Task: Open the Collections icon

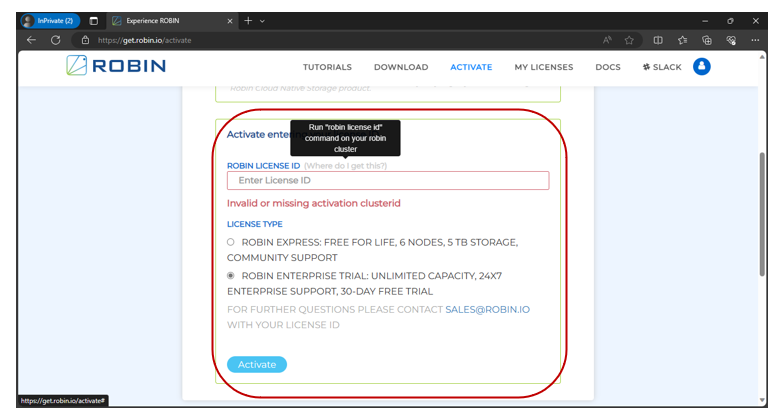Action: pyautogui.click(x=707, y=40)
